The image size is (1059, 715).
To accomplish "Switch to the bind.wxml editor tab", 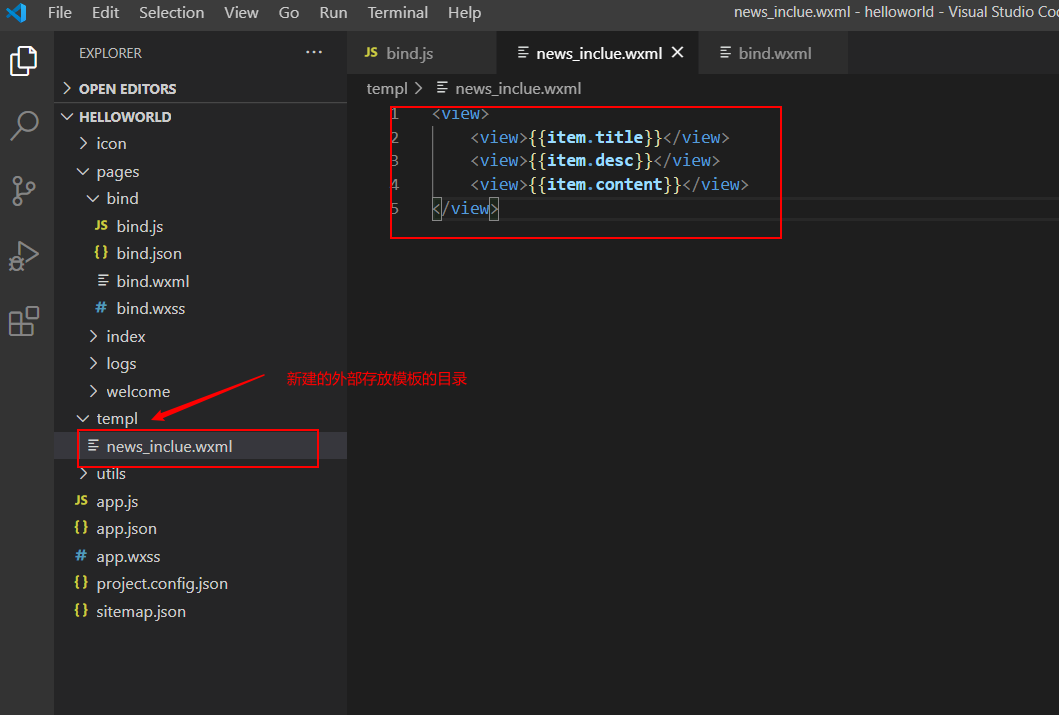I will coord(773,53).
